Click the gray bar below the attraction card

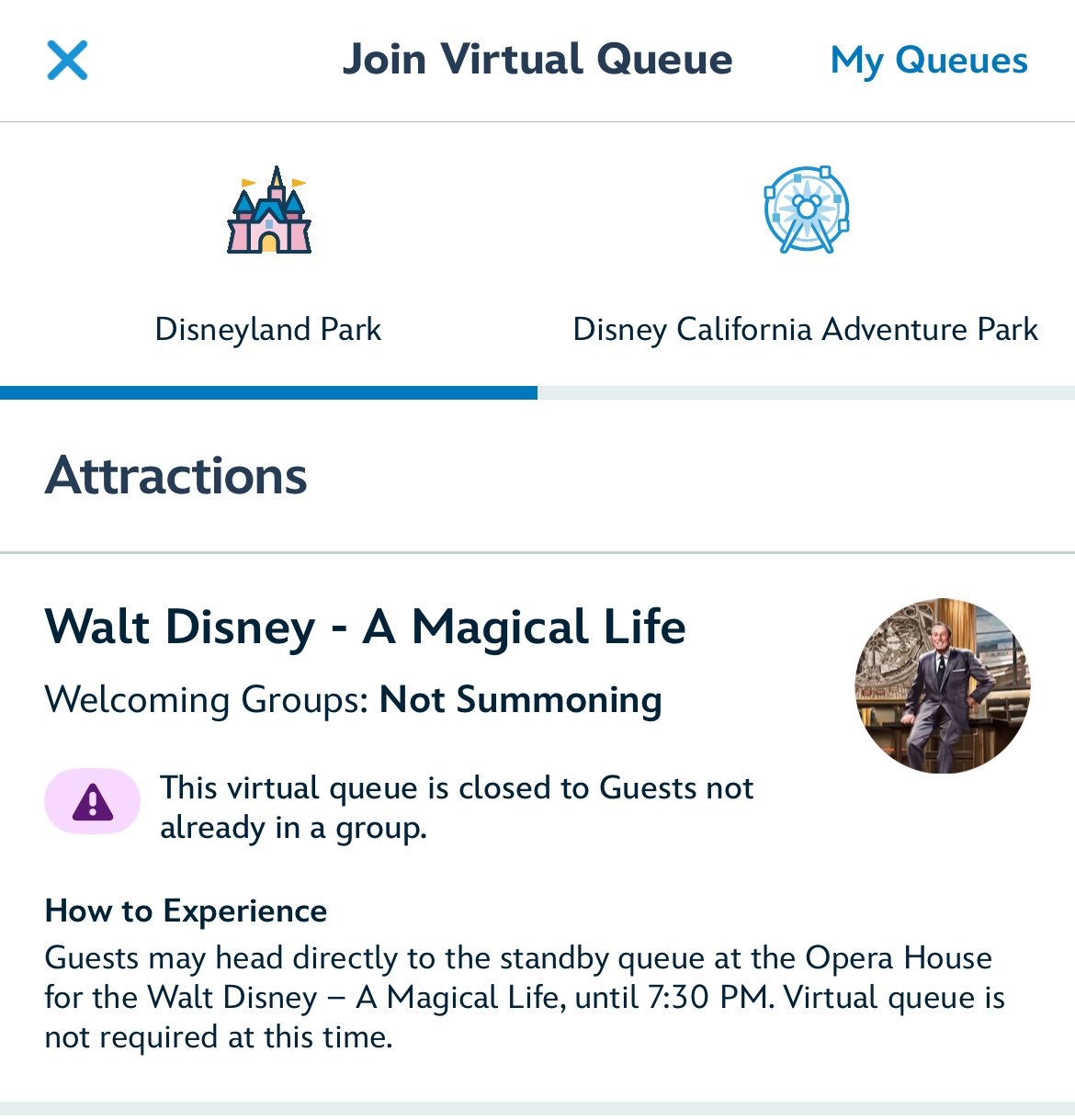[537, 1110]
